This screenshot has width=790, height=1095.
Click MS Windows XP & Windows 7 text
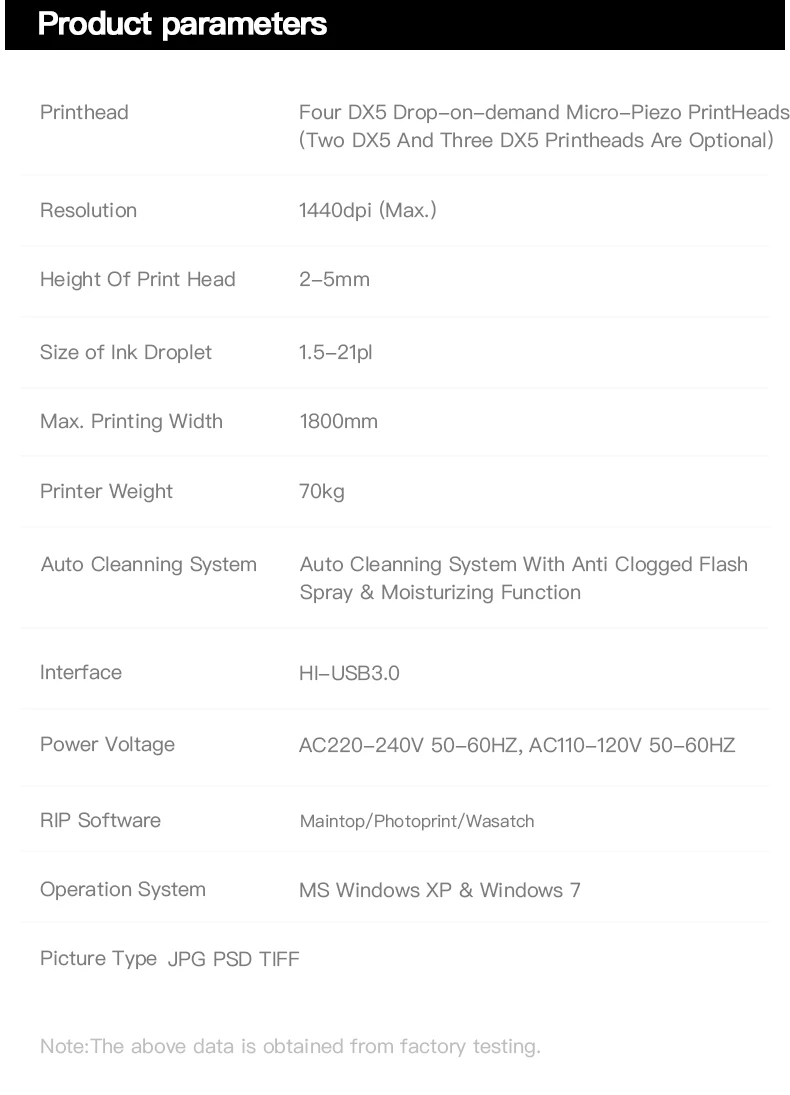pyautogui.click(x=439, y=890)
